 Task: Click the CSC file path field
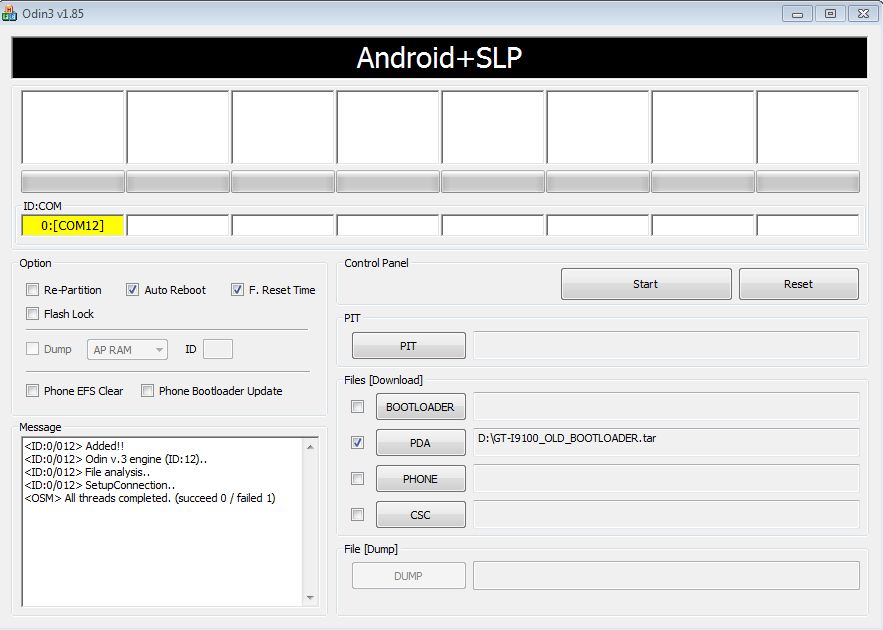click(666, 514)
